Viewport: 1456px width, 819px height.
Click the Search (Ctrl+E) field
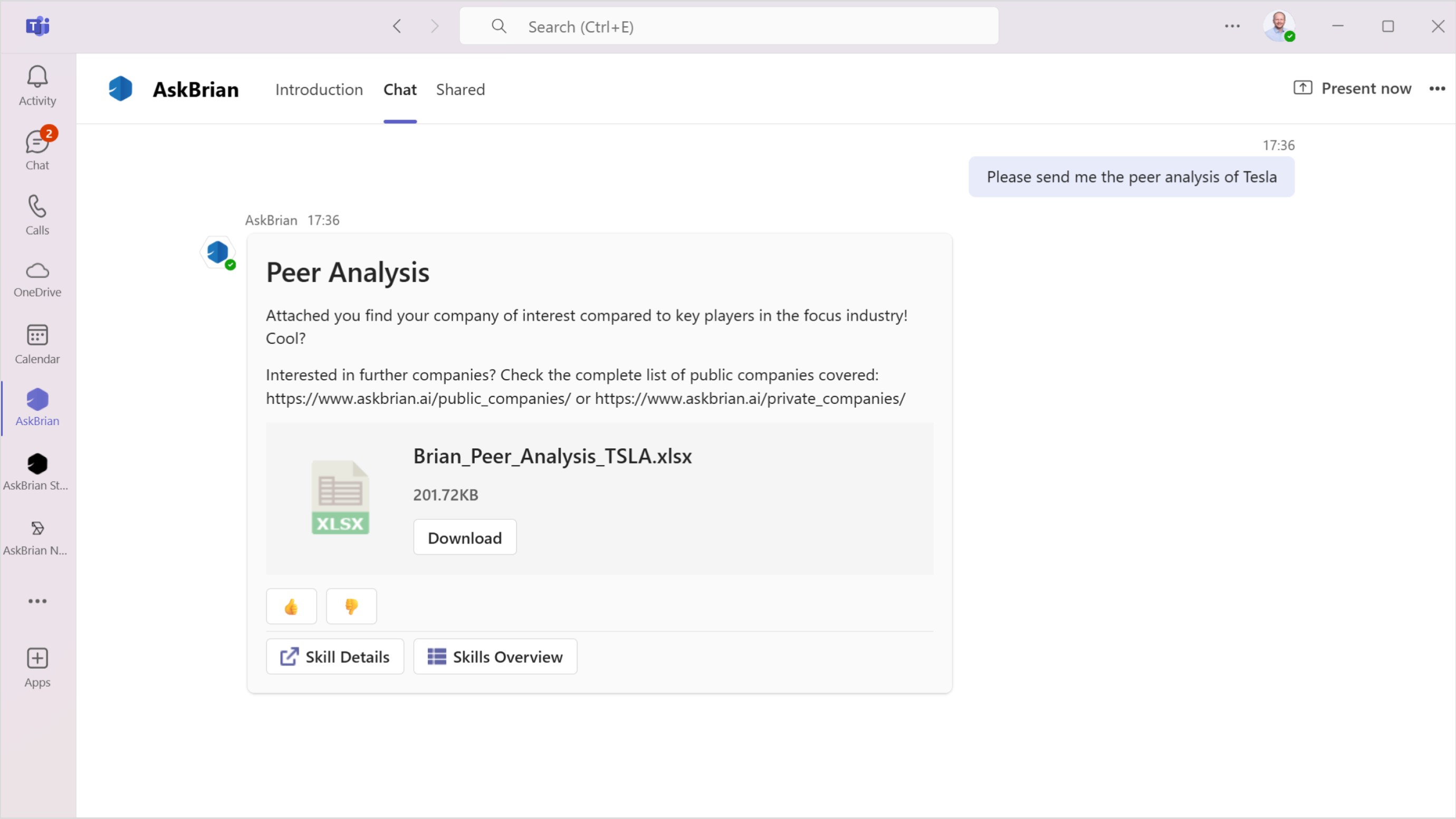pos(729,26)
